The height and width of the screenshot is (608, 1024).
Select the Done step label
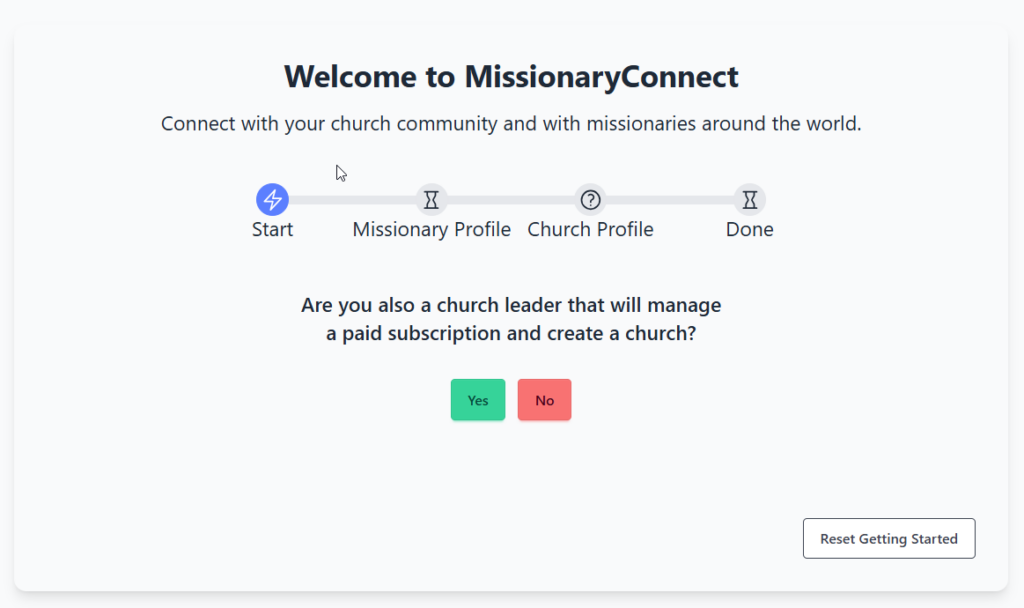pos(749,230)
